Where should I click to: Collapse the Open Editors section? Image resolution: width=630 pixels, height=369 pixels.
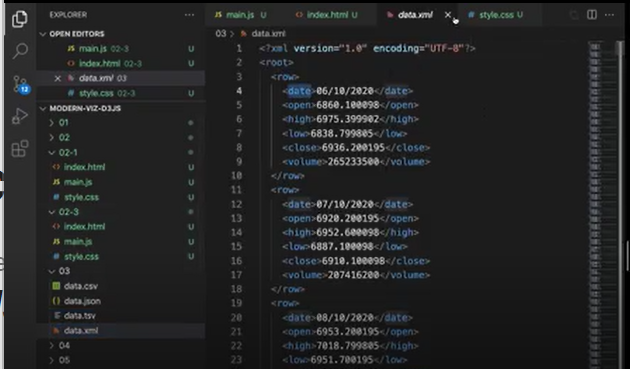(76, 34)
